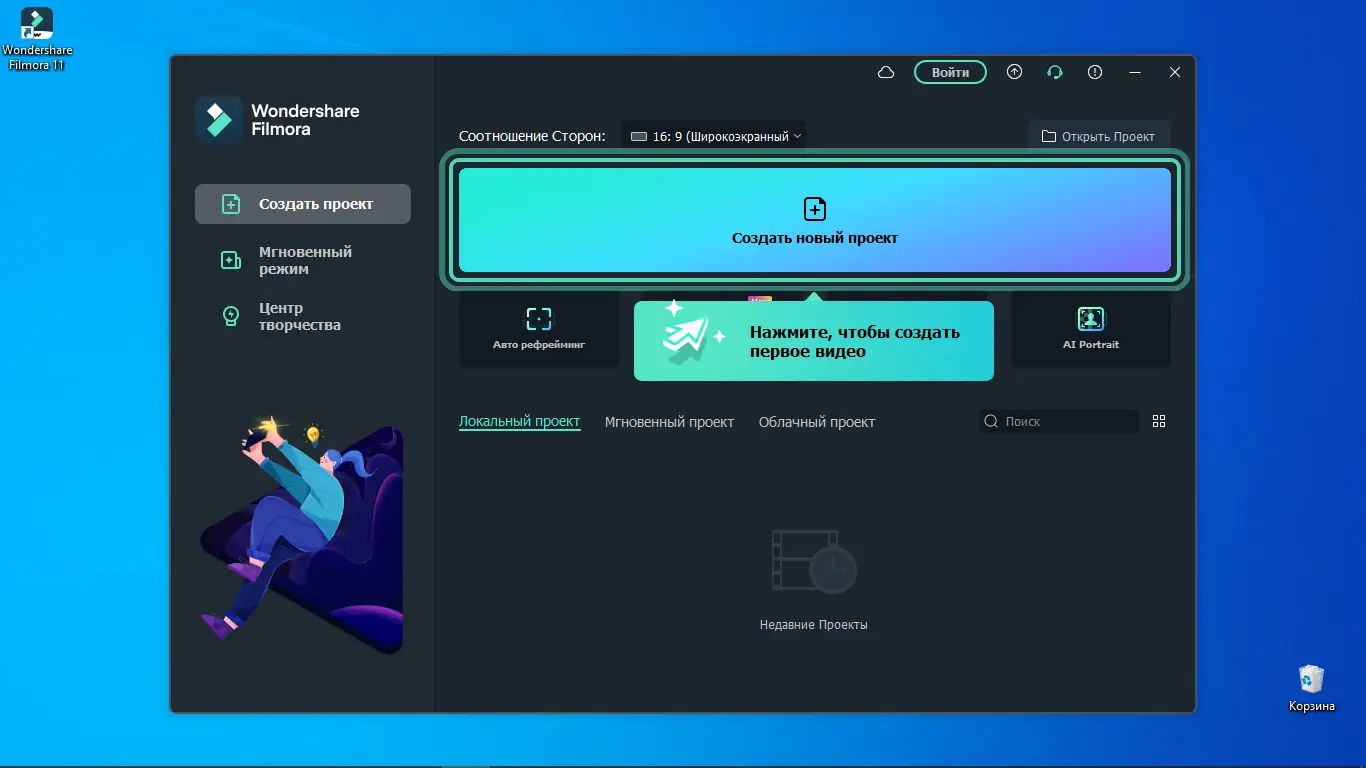This screenshot has height=768, width=1366.
Task: Open Центр творчества in the sidebar
Action: point(303,316)
